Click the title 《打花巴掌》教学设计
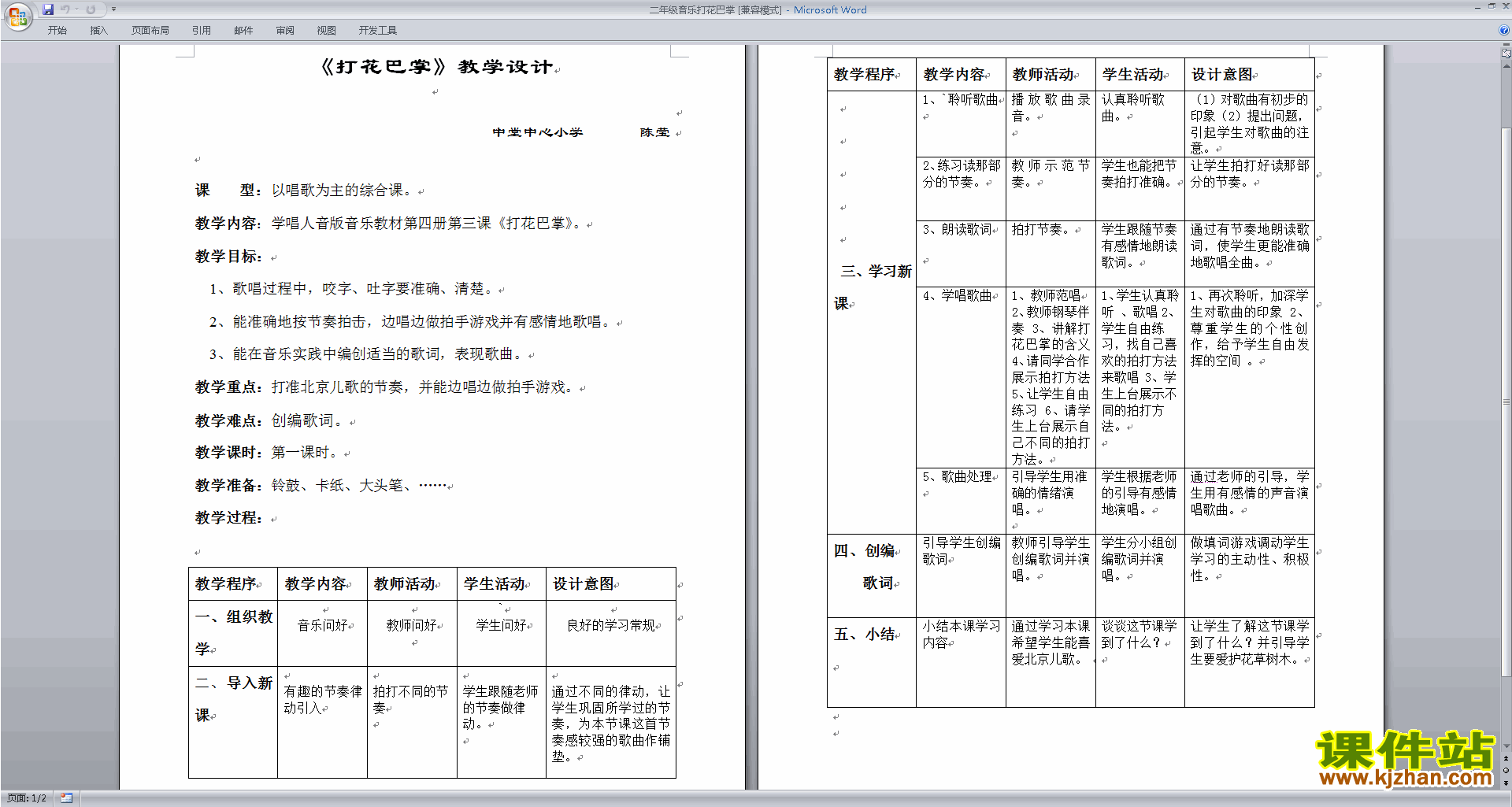Screen dimensions: 1512x807 coord(436,67)
